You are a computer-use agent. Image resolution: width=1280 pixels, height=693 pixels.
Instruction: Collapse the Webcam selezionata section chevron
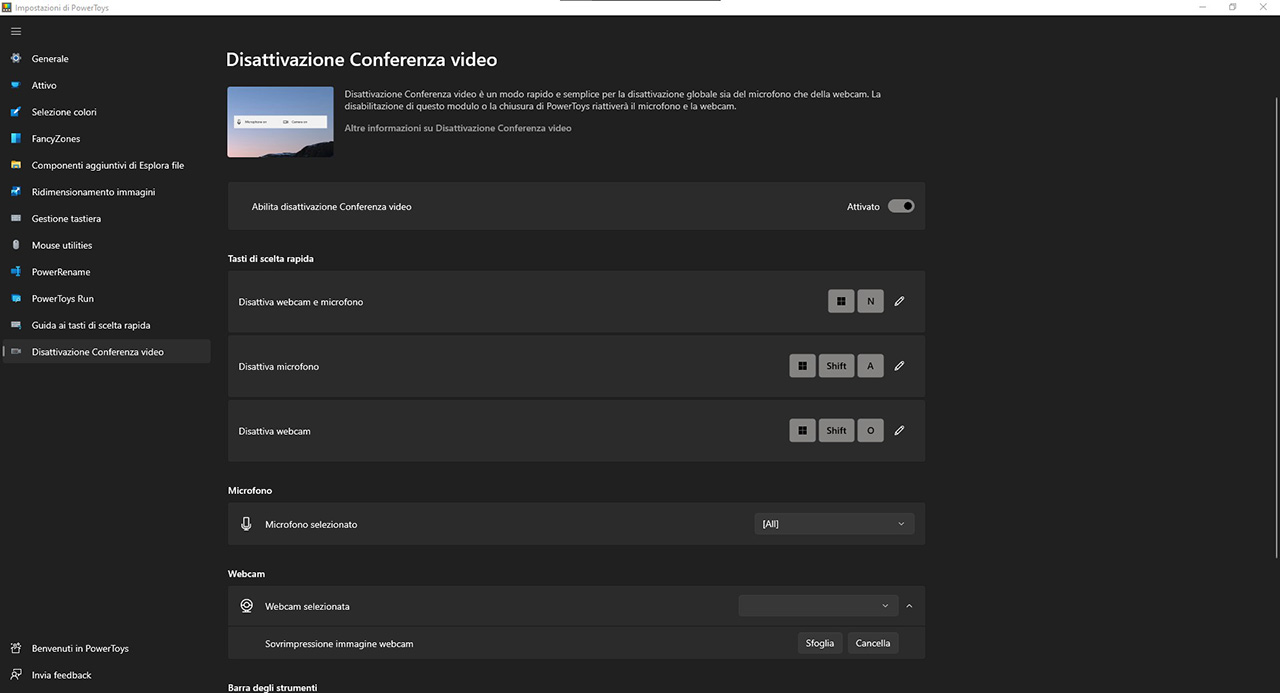[909, 606]
